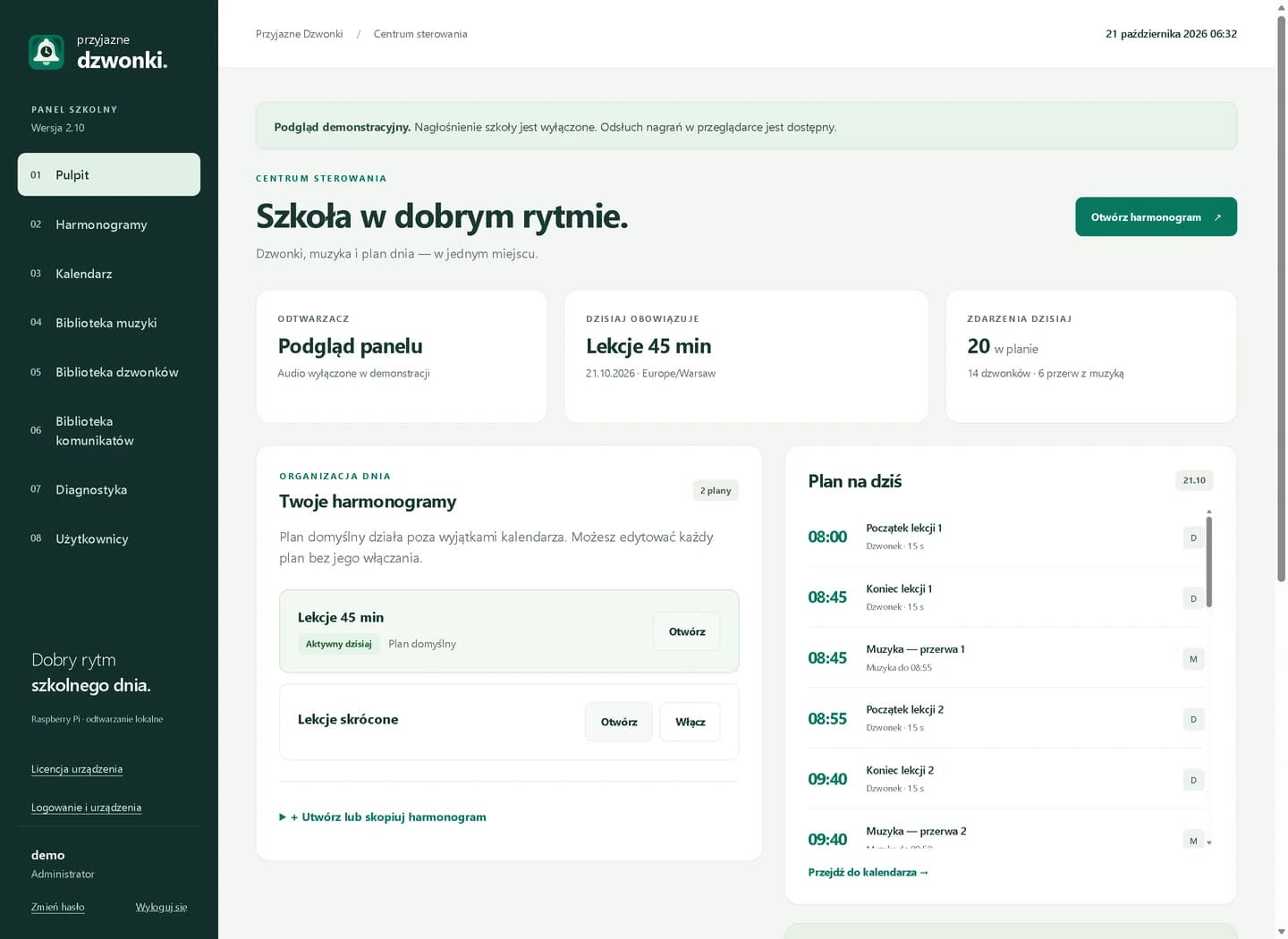Image resolution: width=1288 pixels, height=939 pixels.
Task: Open Biblioteka dzwonków section
Action: point(109,372)
